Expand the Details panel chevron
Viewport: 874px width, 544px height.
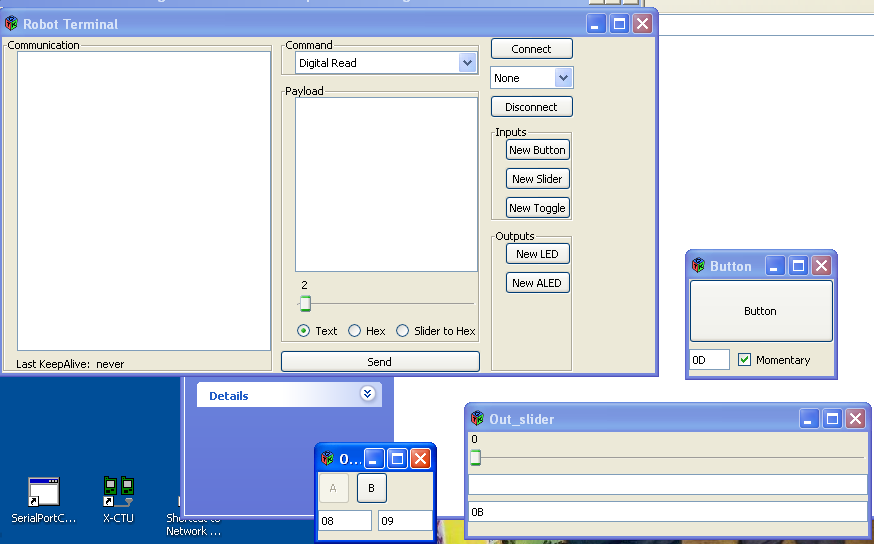point(367,395)
